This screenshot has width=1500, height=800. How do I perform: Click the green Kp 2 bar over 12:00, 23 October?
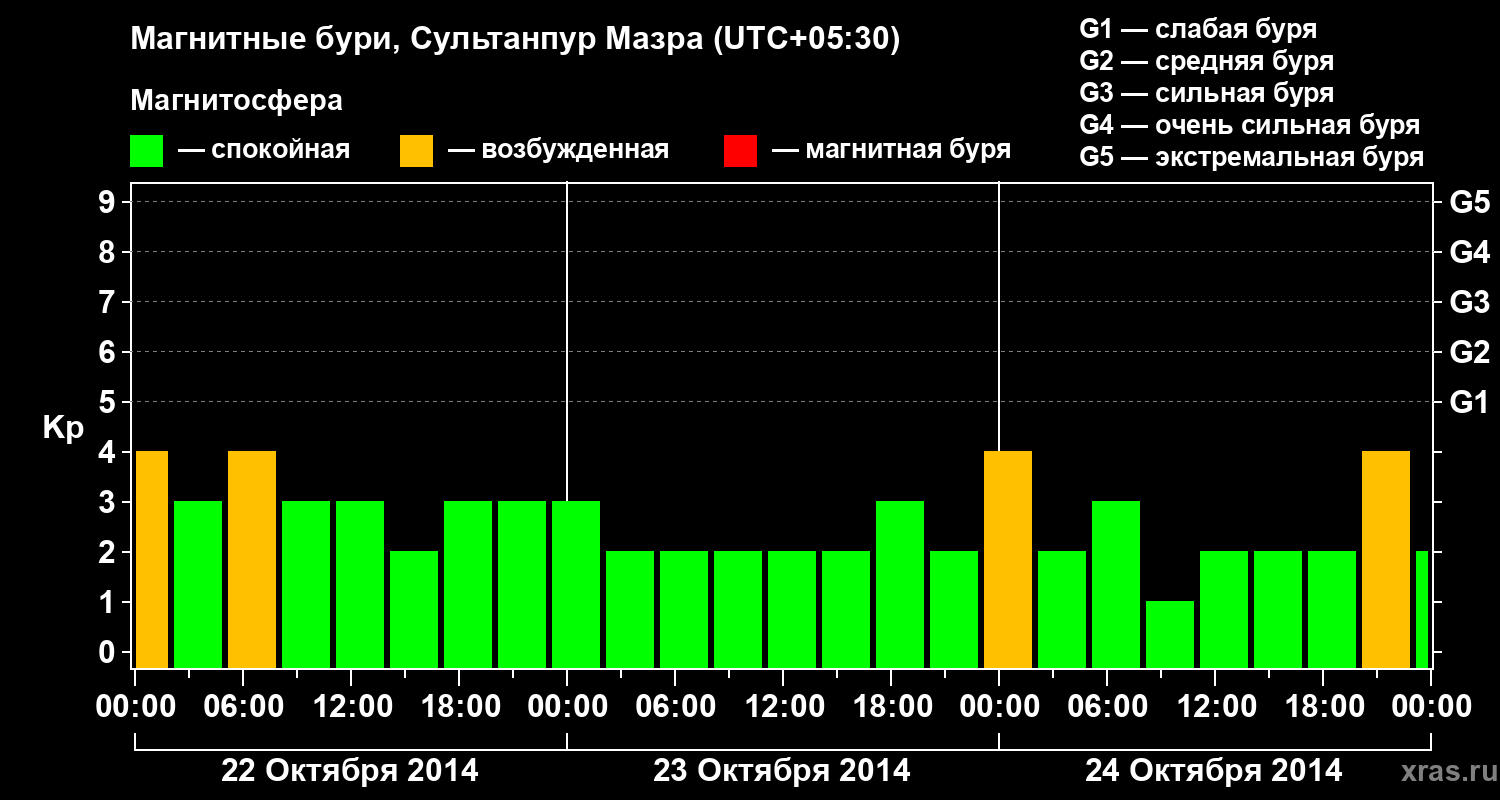[792, 609]
